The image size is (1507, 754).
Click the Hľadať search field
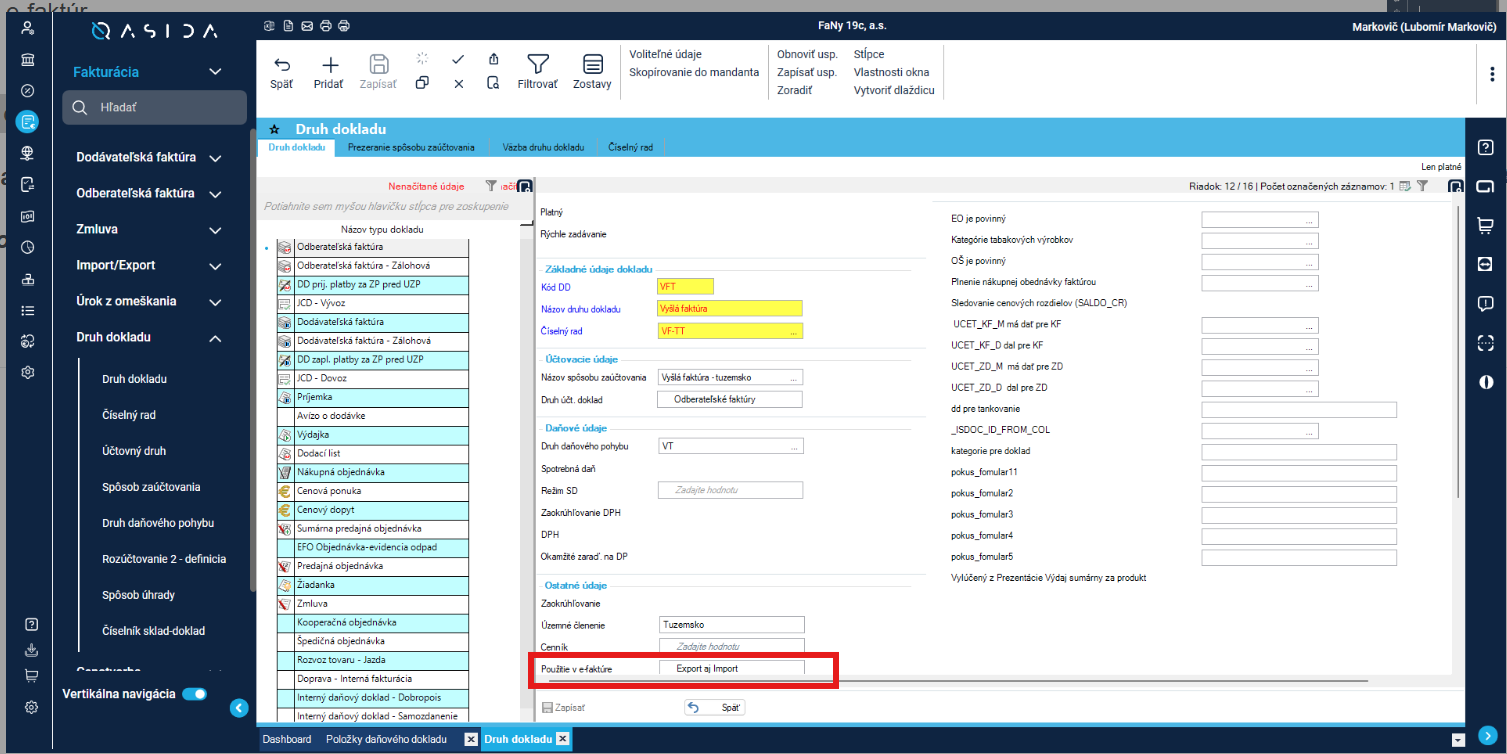pos(154,107)
